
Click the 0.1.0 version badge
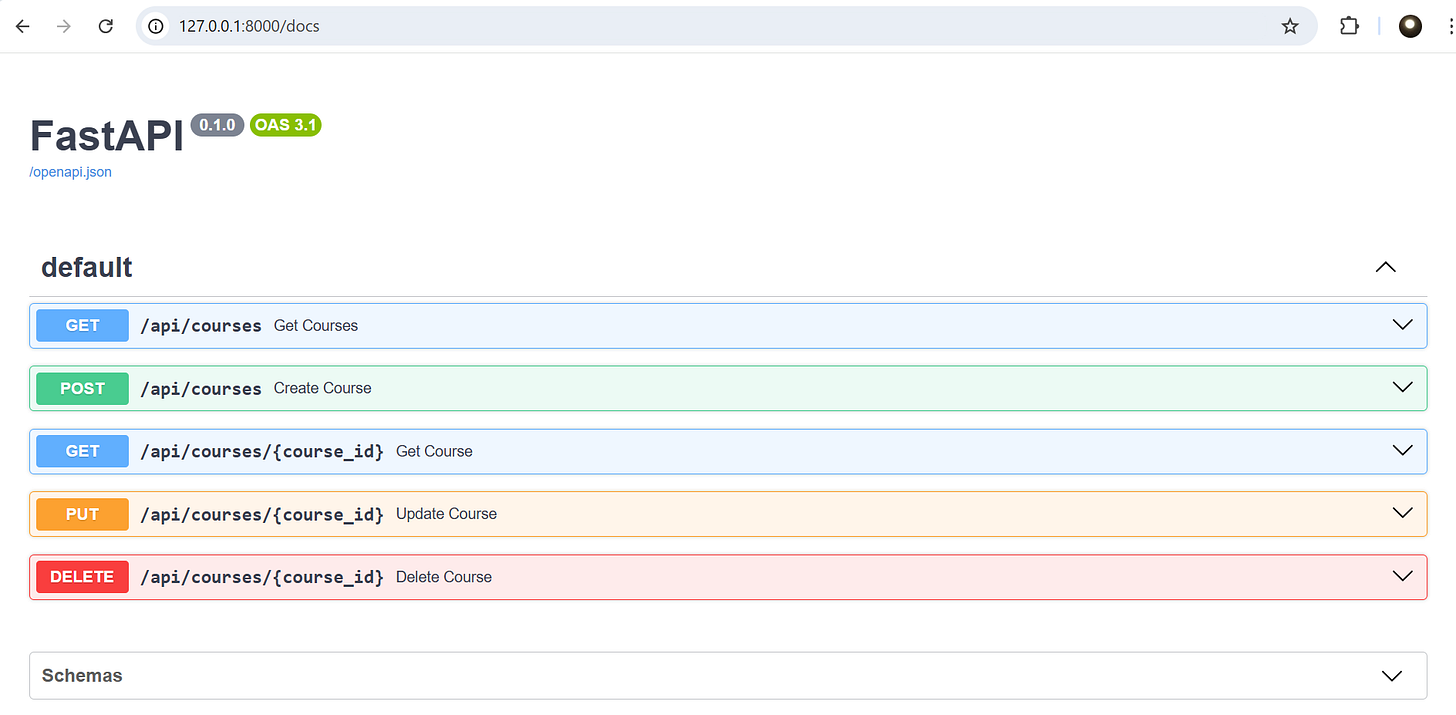(217, 125)
